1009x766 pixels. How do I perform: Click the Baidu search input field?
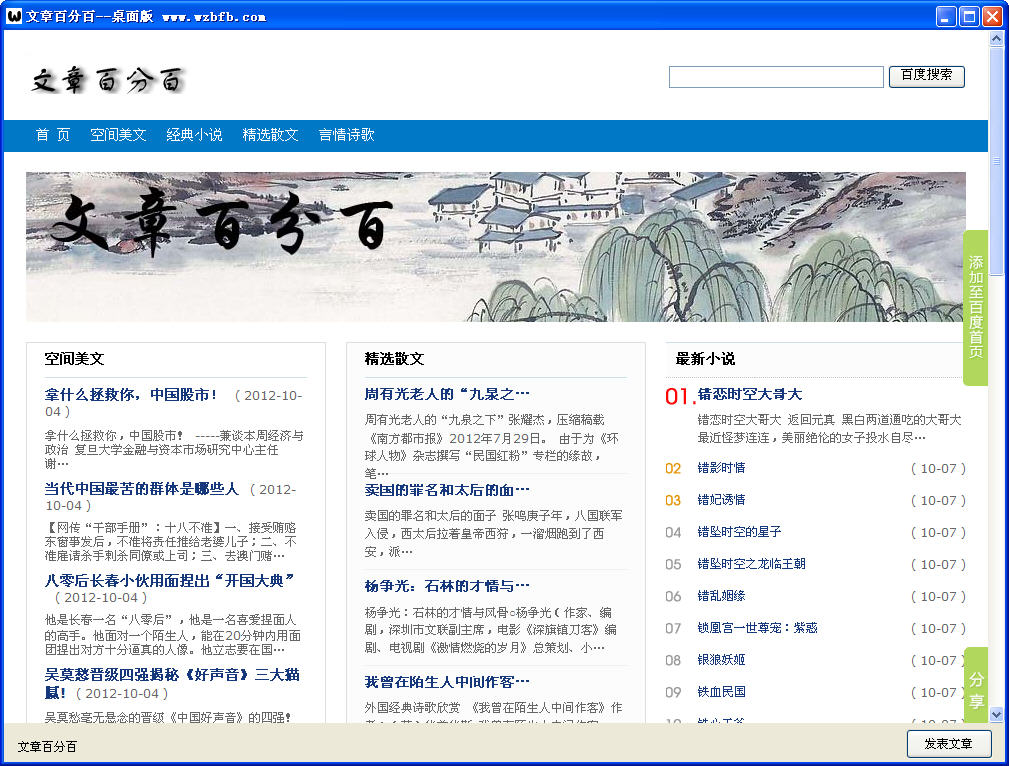point(776,77)
